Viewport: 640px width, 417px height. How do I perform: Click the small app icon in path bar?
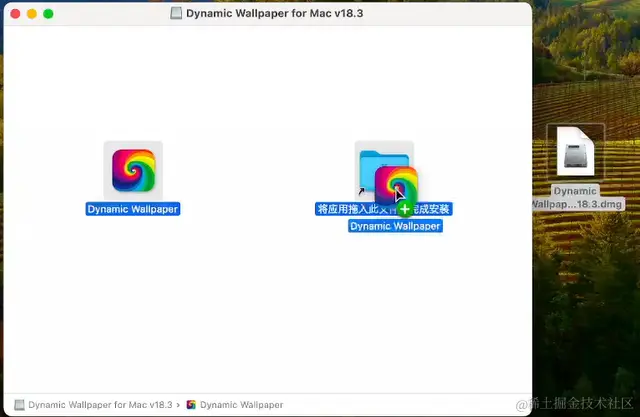(191, 405)
